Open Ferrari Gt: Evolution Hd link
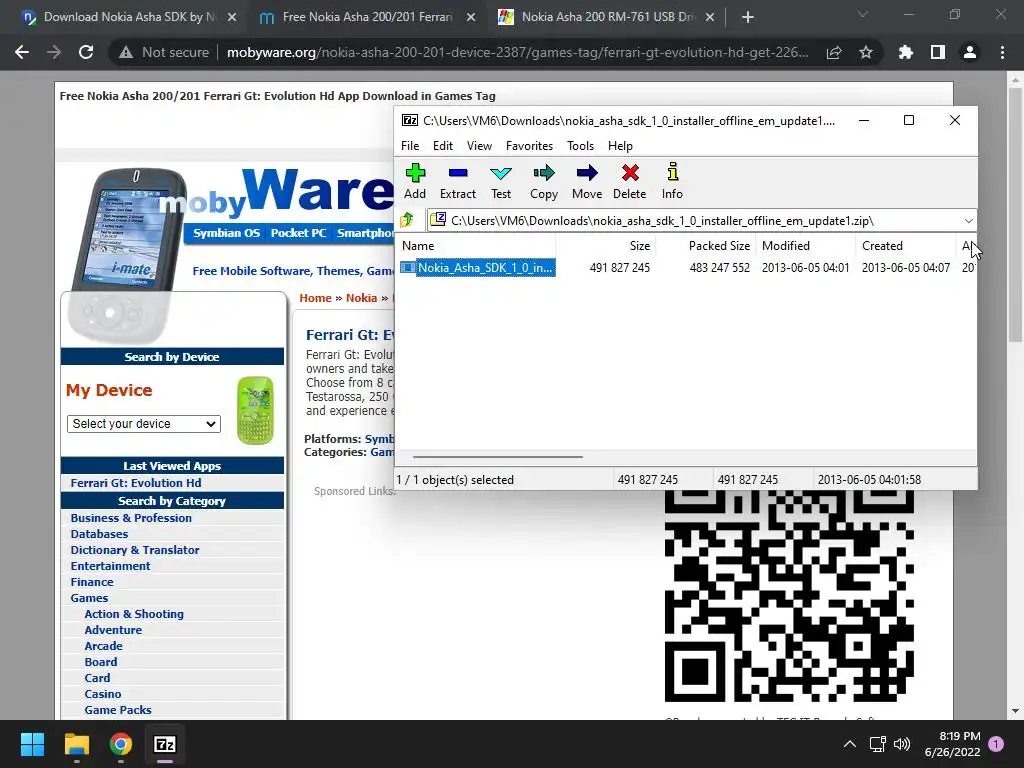The width and height of the screenshot is (1024, 768). 136,483
